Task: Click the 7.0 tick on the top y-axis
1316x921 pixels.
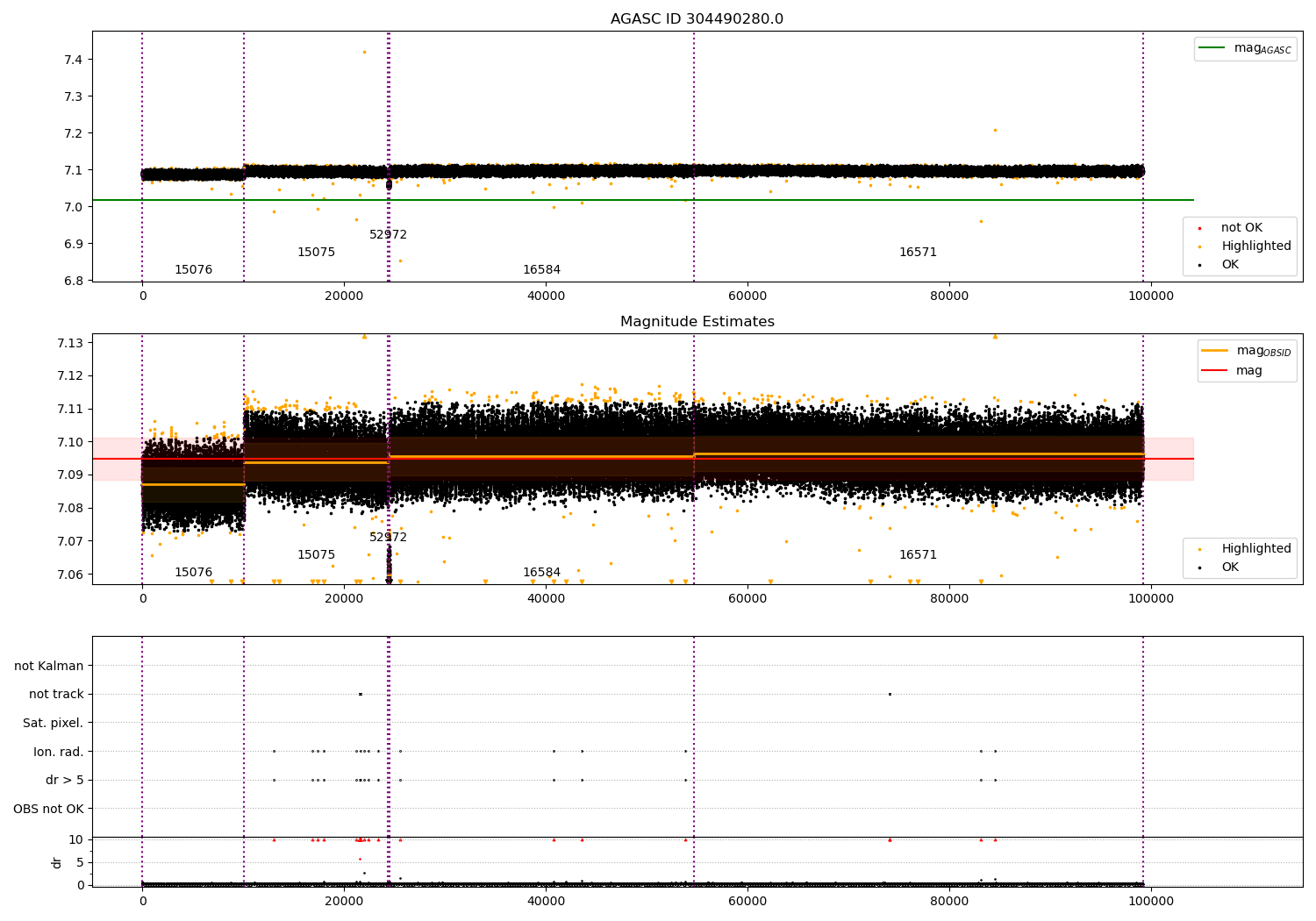Action: pos(73,207)
